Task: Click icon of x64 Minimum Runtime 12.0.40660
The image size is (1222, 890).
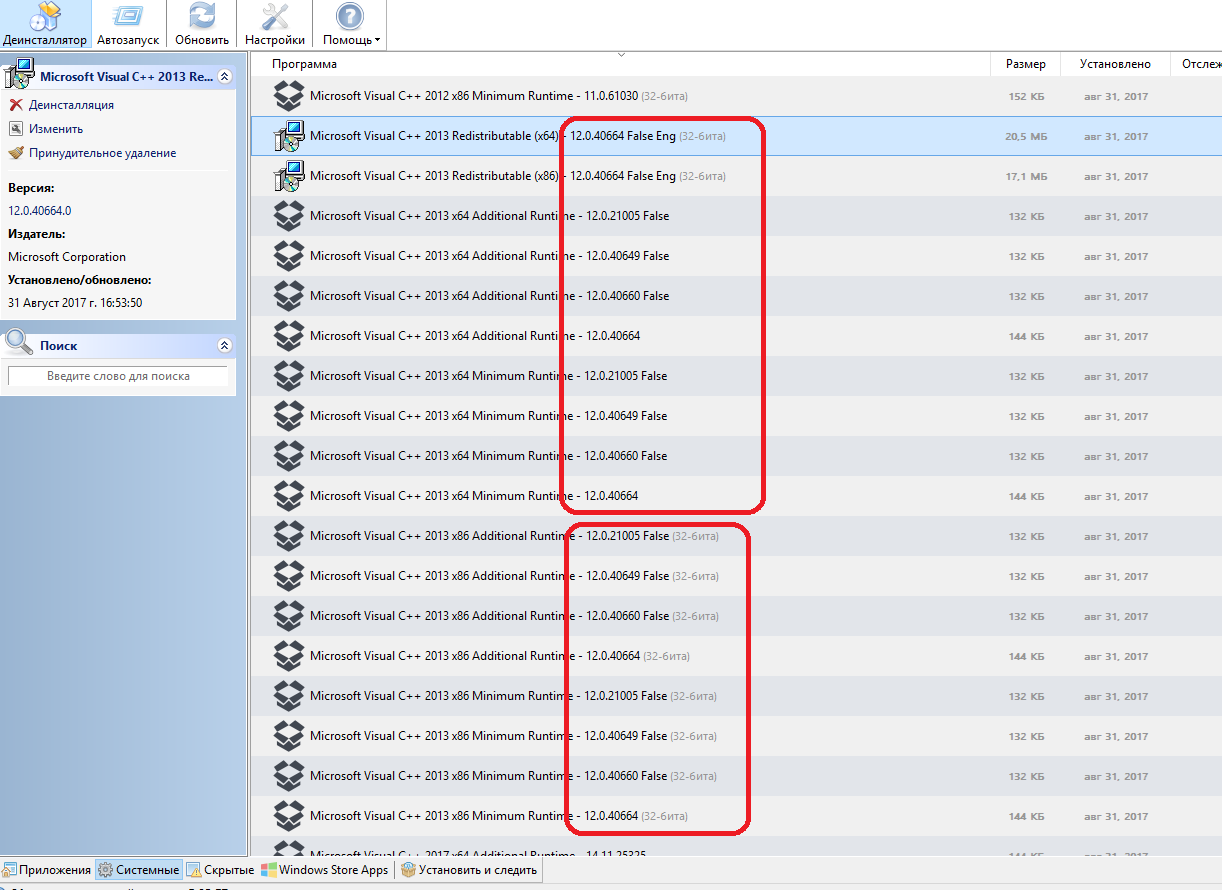Action: click(289, 456)
